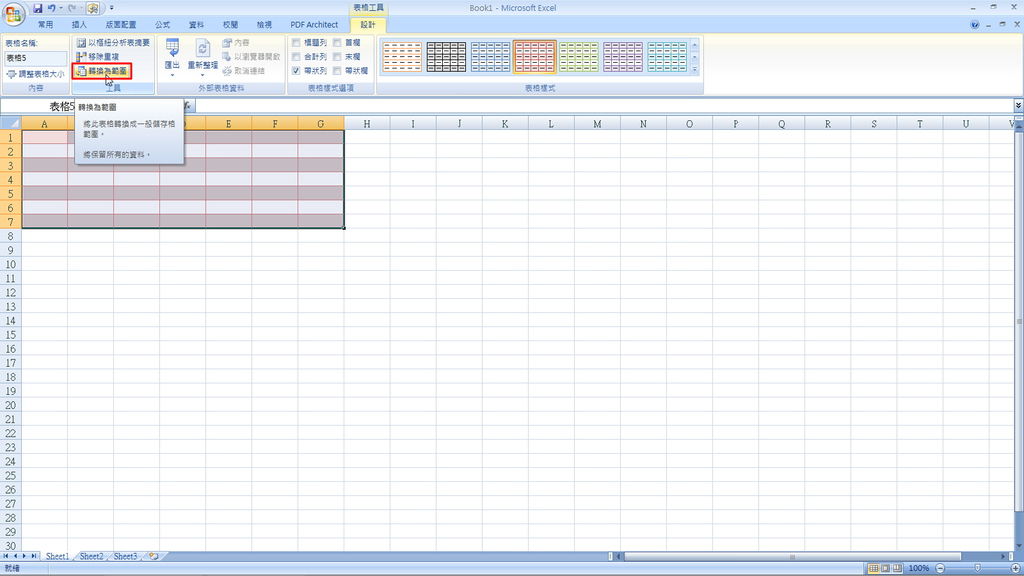This screenshot has height=576, width=1024.
Task: Expand the formula bar chevron
Action: click(x=1018, y=105)
